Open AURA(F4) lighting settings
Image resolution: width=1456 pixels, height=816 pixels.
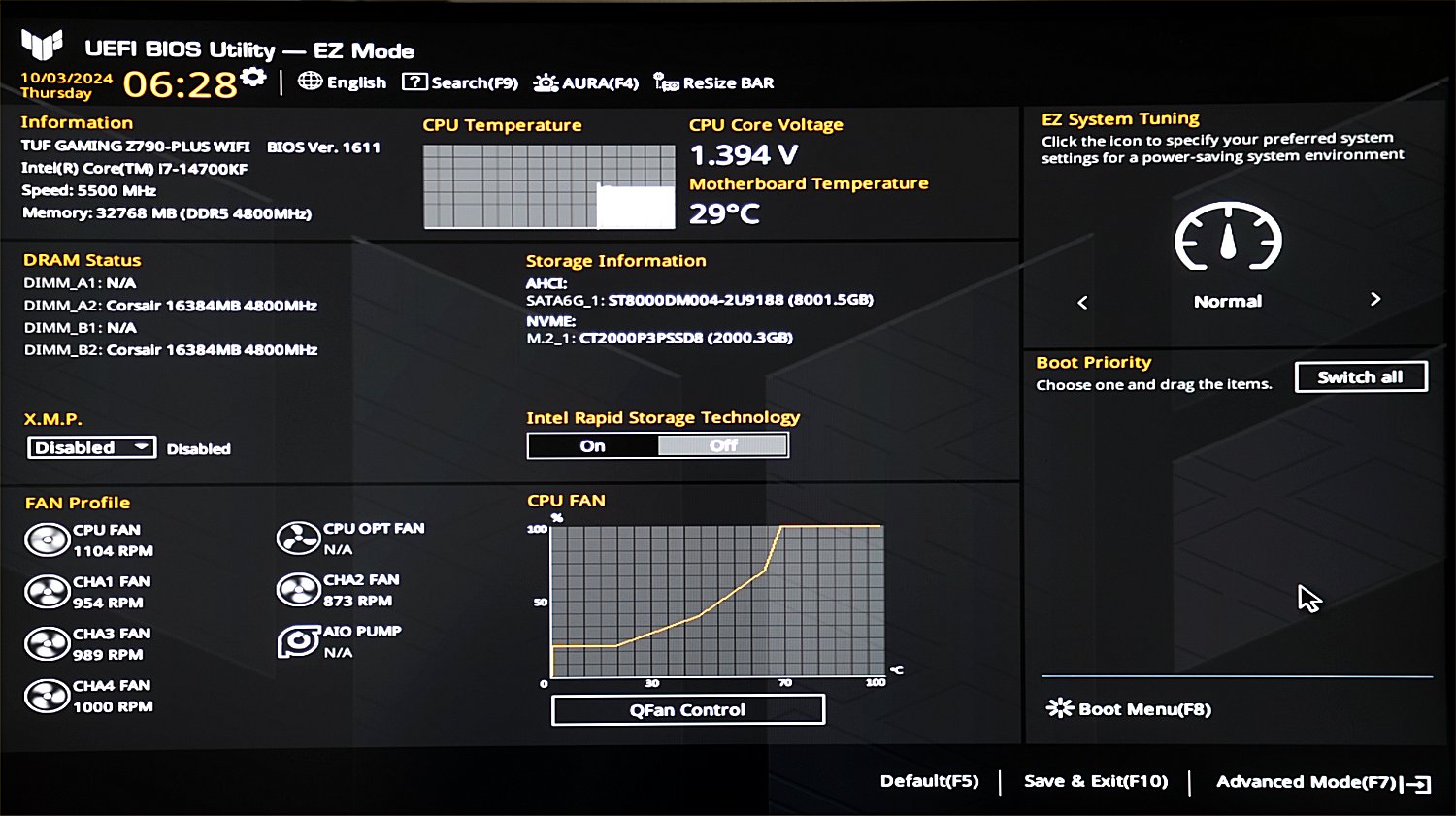click(x=586, y=82)
